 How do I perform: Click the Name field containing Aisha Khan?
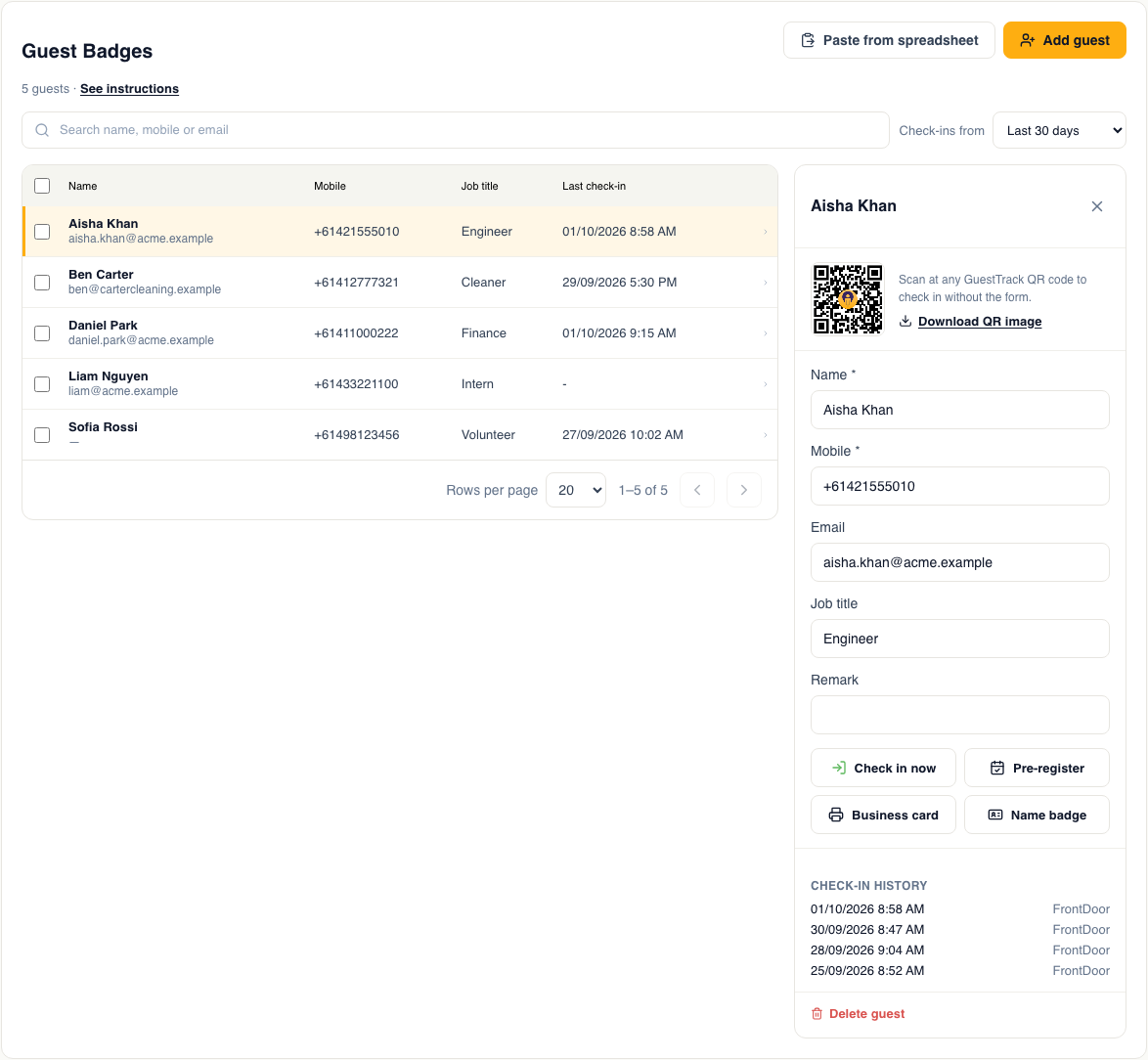pyautogui.click(x=960, y=410)
